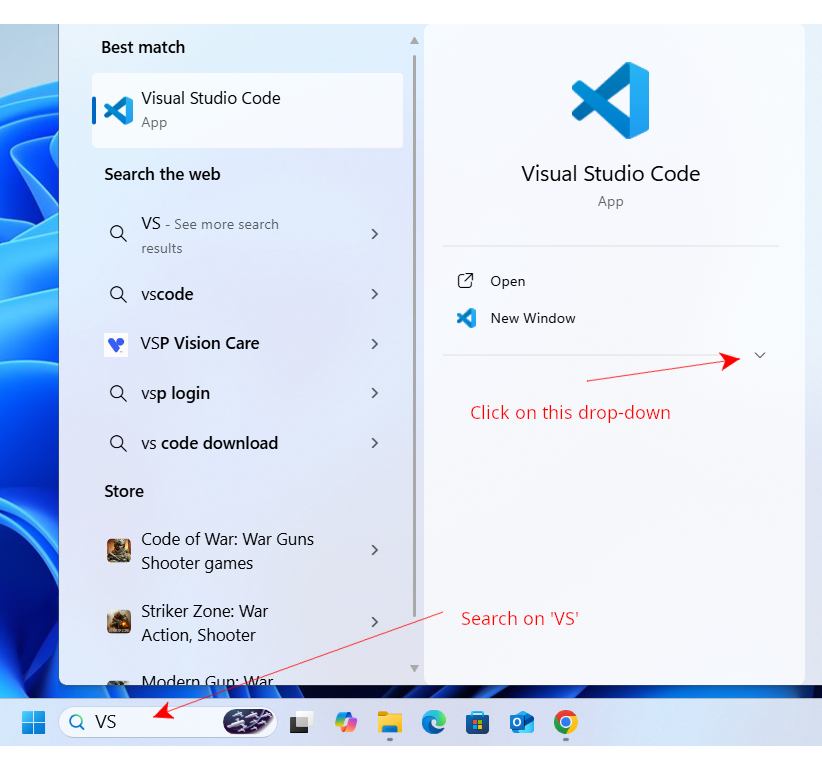Screen dimensions: 822x770
Task: Expand the vsp login search suggestion
Action: [x=374, y=393]
